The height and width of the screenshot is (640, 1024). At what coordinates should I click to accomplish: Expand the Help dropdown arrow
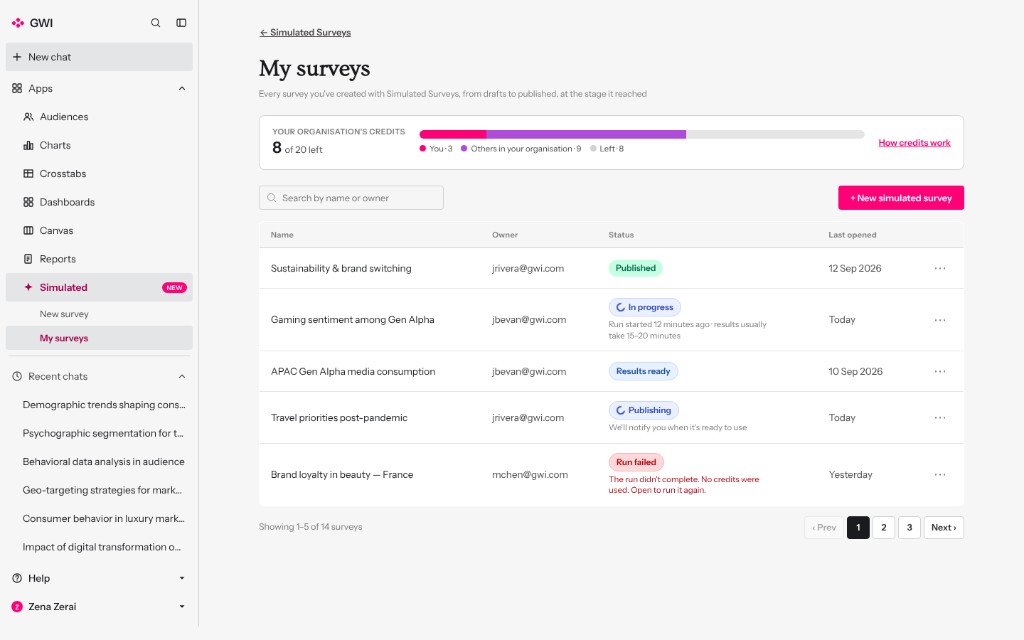click(182, 579)
